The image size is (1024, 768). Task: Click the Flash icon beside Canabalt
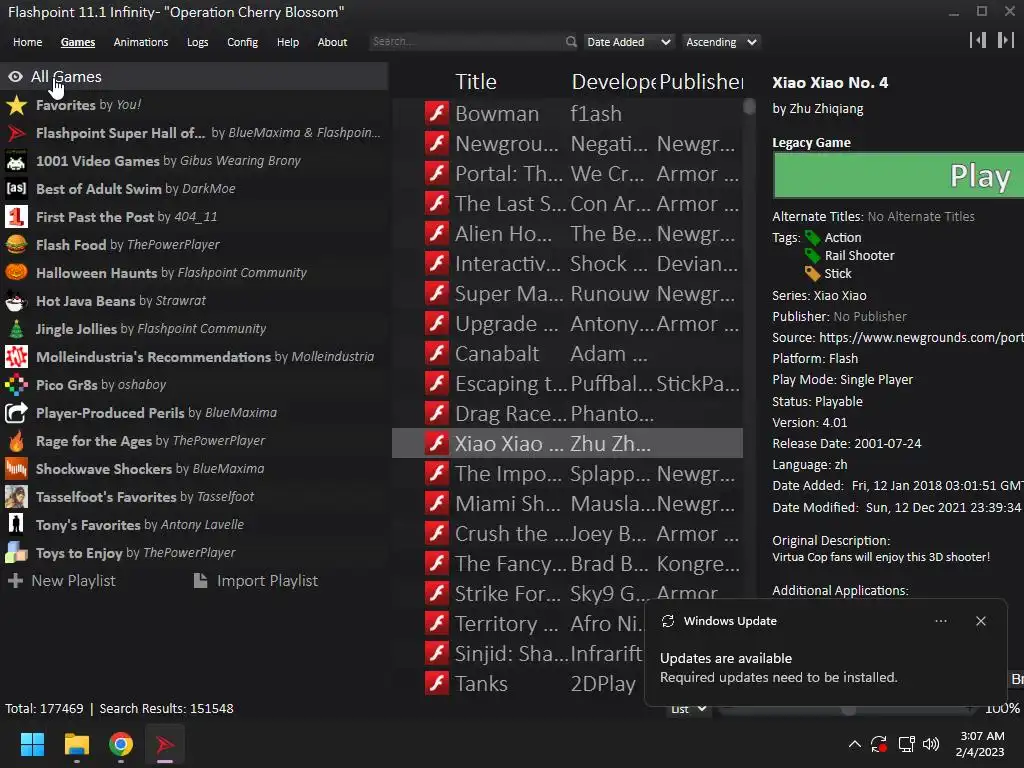tap(437, 354)
